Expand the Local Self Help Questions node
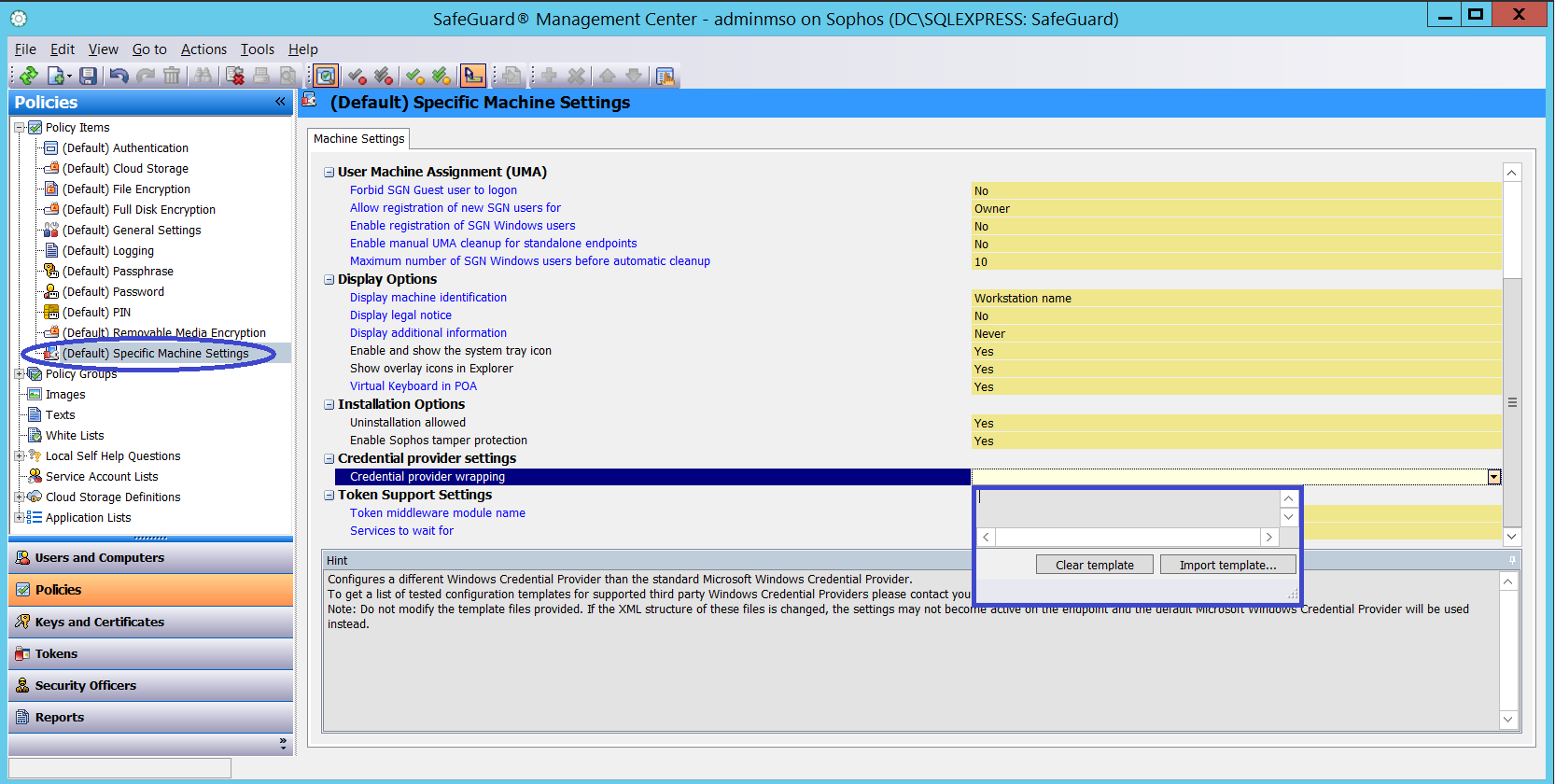 point(20,456)
